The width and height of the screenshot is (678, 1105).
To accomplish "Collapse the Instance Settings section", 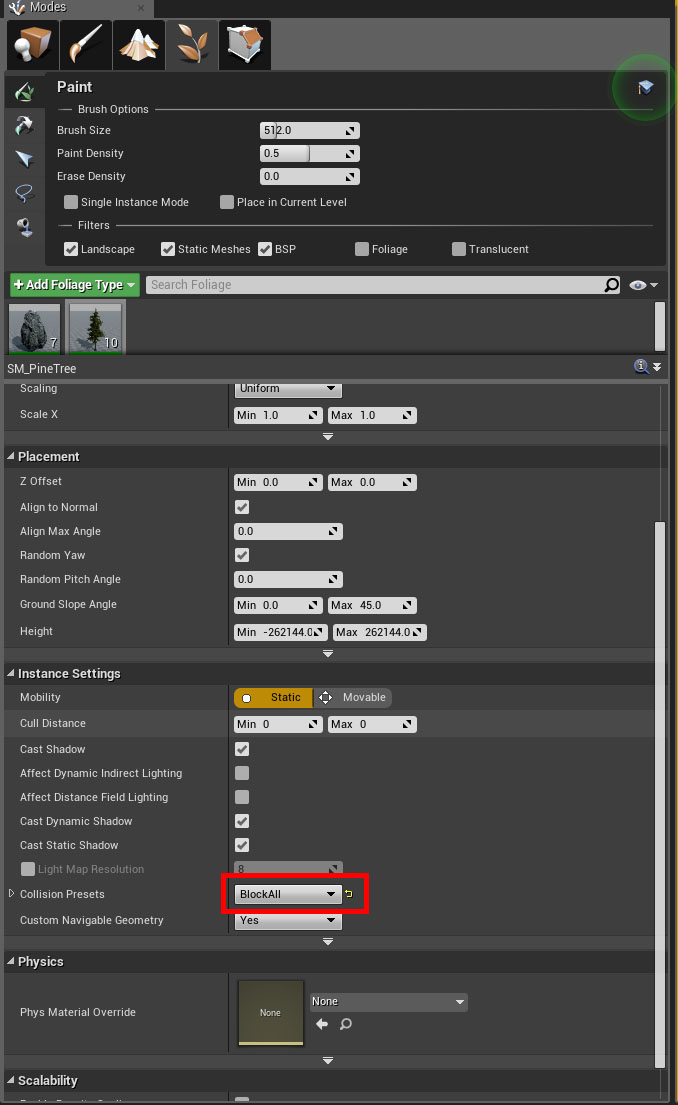I will [x=11, y=674].
